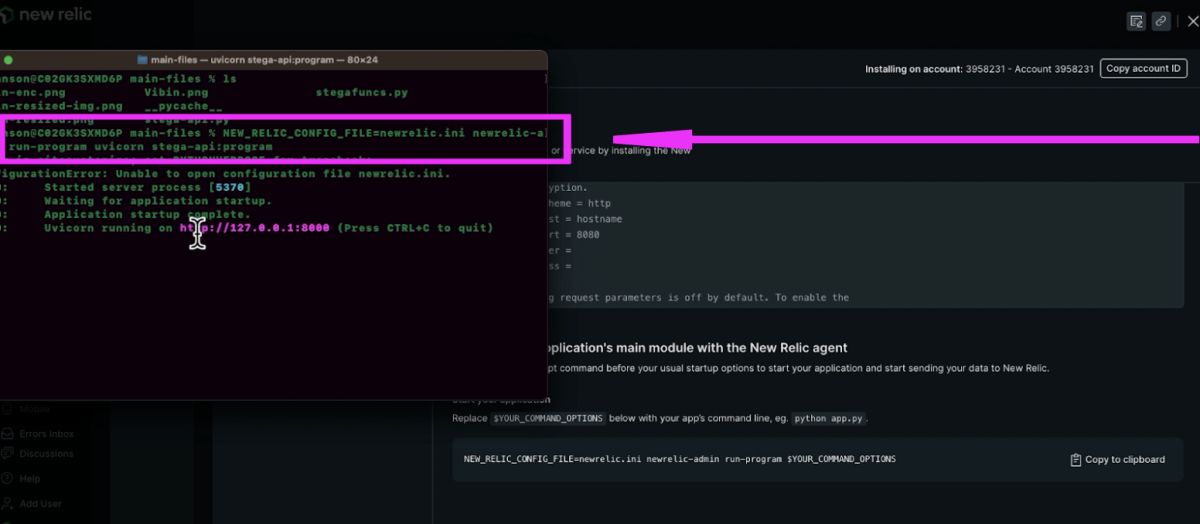The height and width of the screenshot is (524, 1200).
Task: Click the edit note icon at top right
Action: [x=1135, y=21]
